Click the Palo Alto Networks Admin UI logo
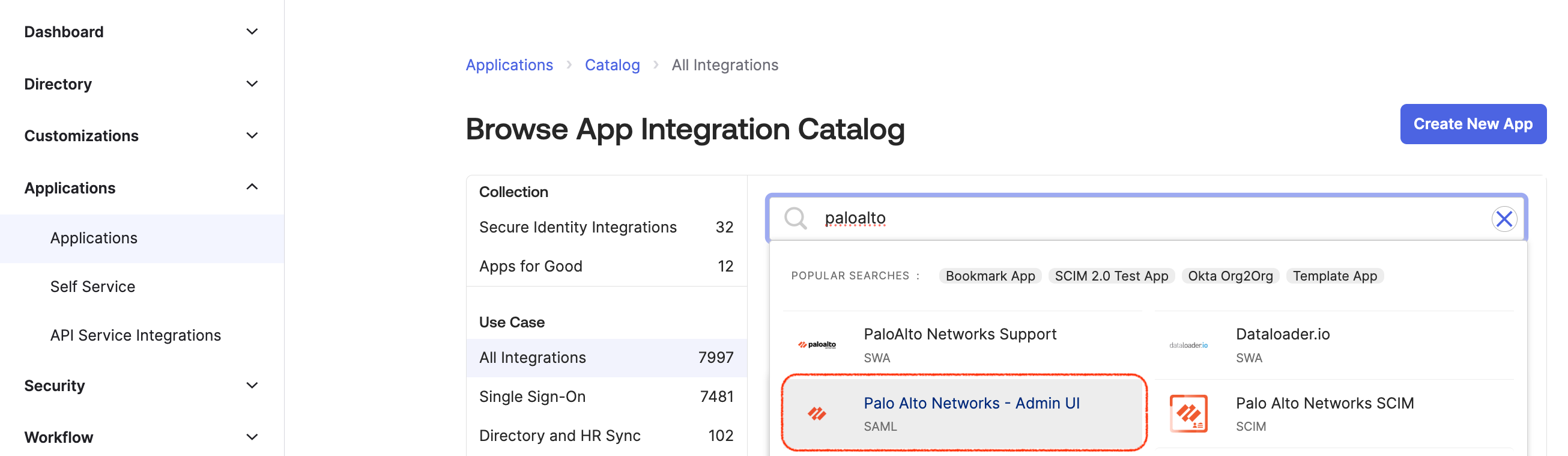 tap(816, 414)
